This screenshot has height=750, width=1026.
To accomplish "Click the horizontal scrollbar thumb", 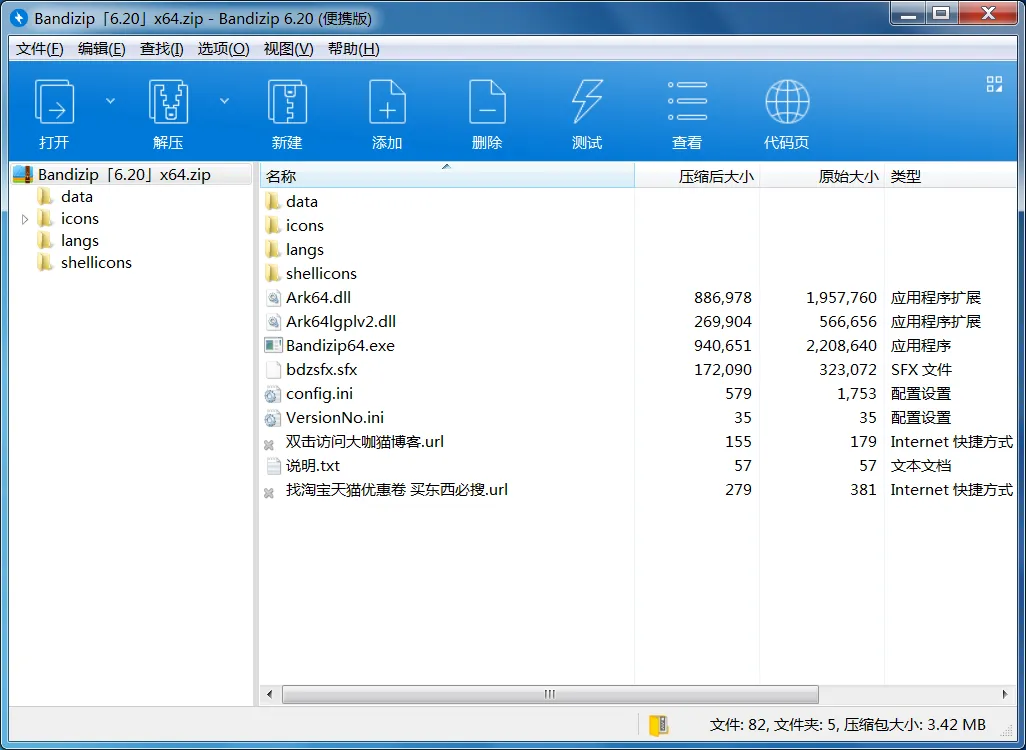I will (x=550, y=694).
